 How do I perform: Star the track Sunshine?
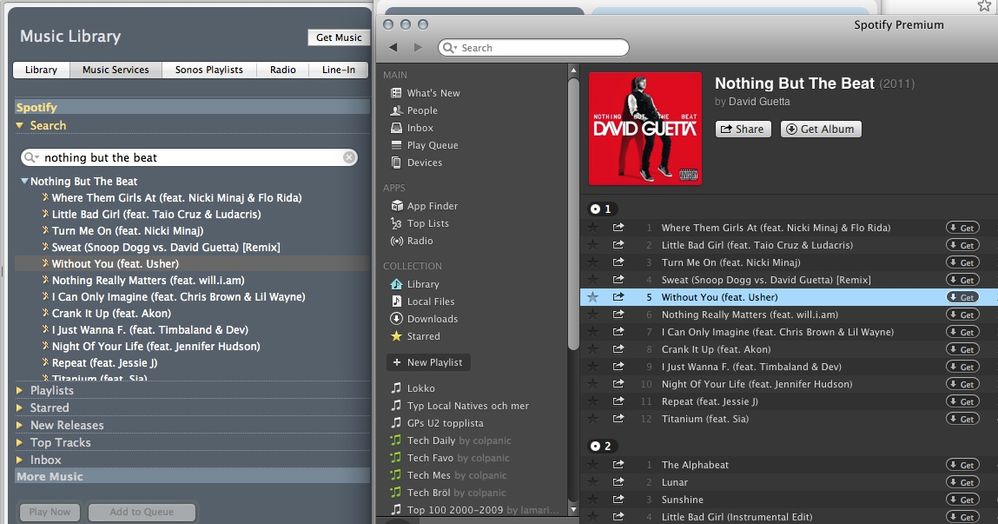pos(593,499)
